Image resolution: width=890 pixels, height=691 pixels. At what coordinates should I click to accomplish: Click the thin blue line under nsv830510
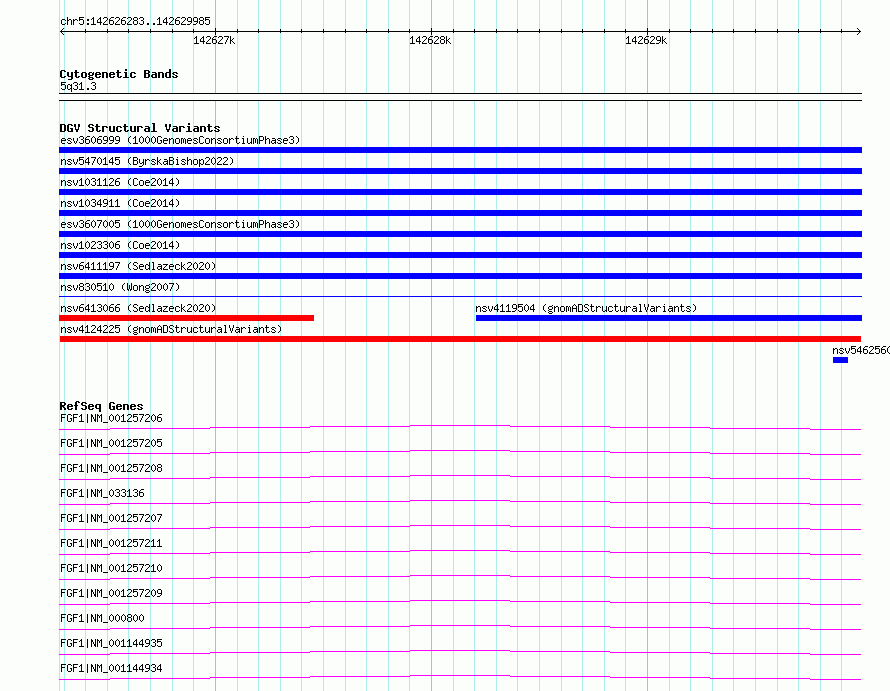click(460, 296)
